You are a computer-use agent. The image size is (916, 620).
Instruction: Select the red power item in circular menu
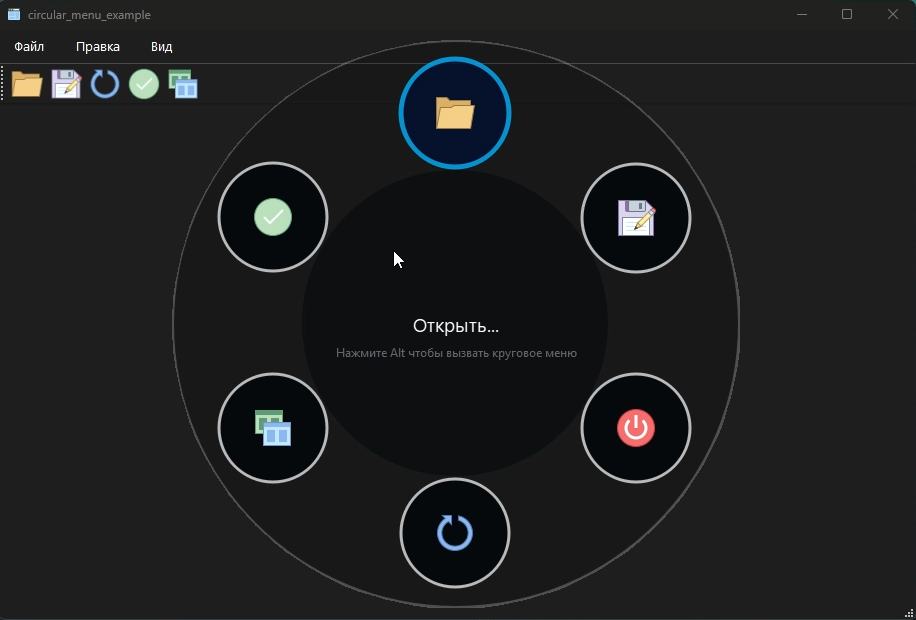coord(636,428)
